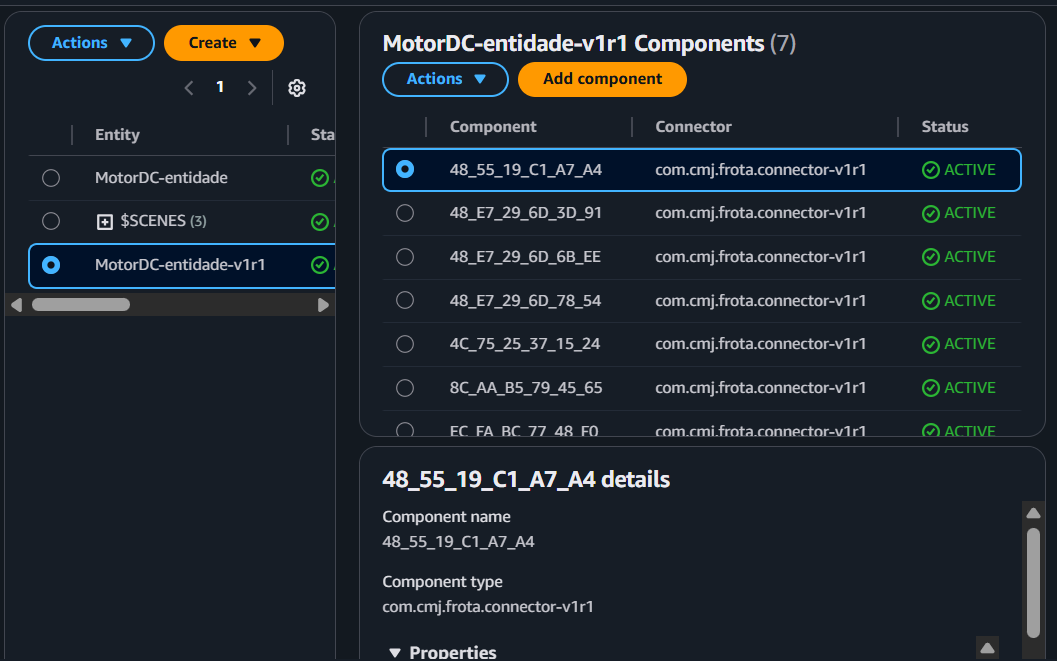Collapse the Properties section
Screen dimensions: 1057x661
click(x=396, y=652)
